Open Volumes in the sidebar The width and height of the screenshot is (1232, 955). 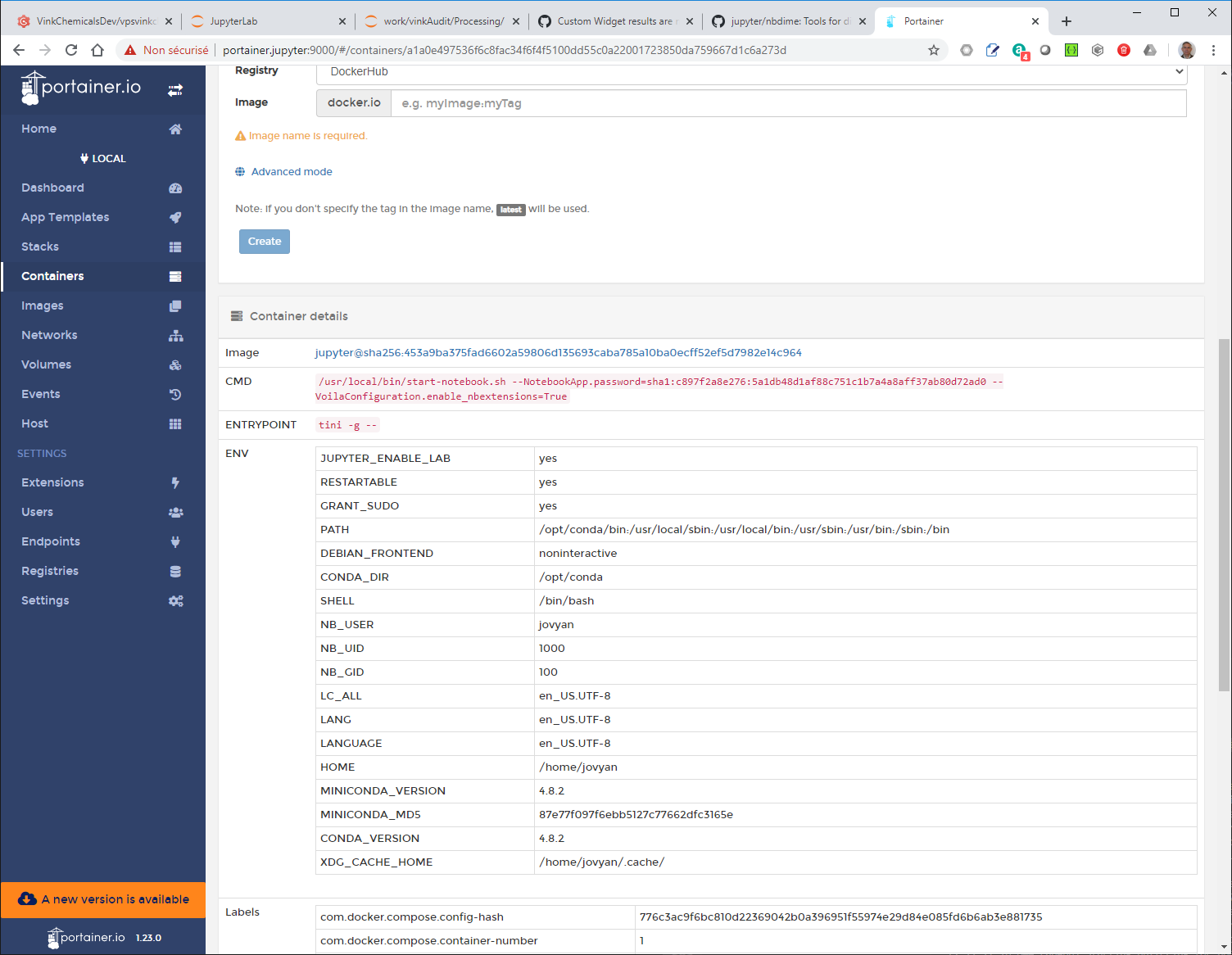pyautogui.click(x=46, y=364)
